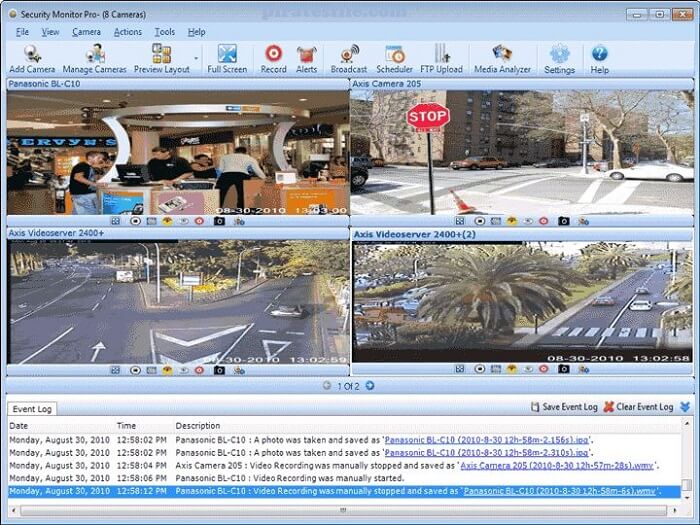
Task: Toggle record circle under Panasonic BL-C10 preview
Action: [x=135, y=221]
